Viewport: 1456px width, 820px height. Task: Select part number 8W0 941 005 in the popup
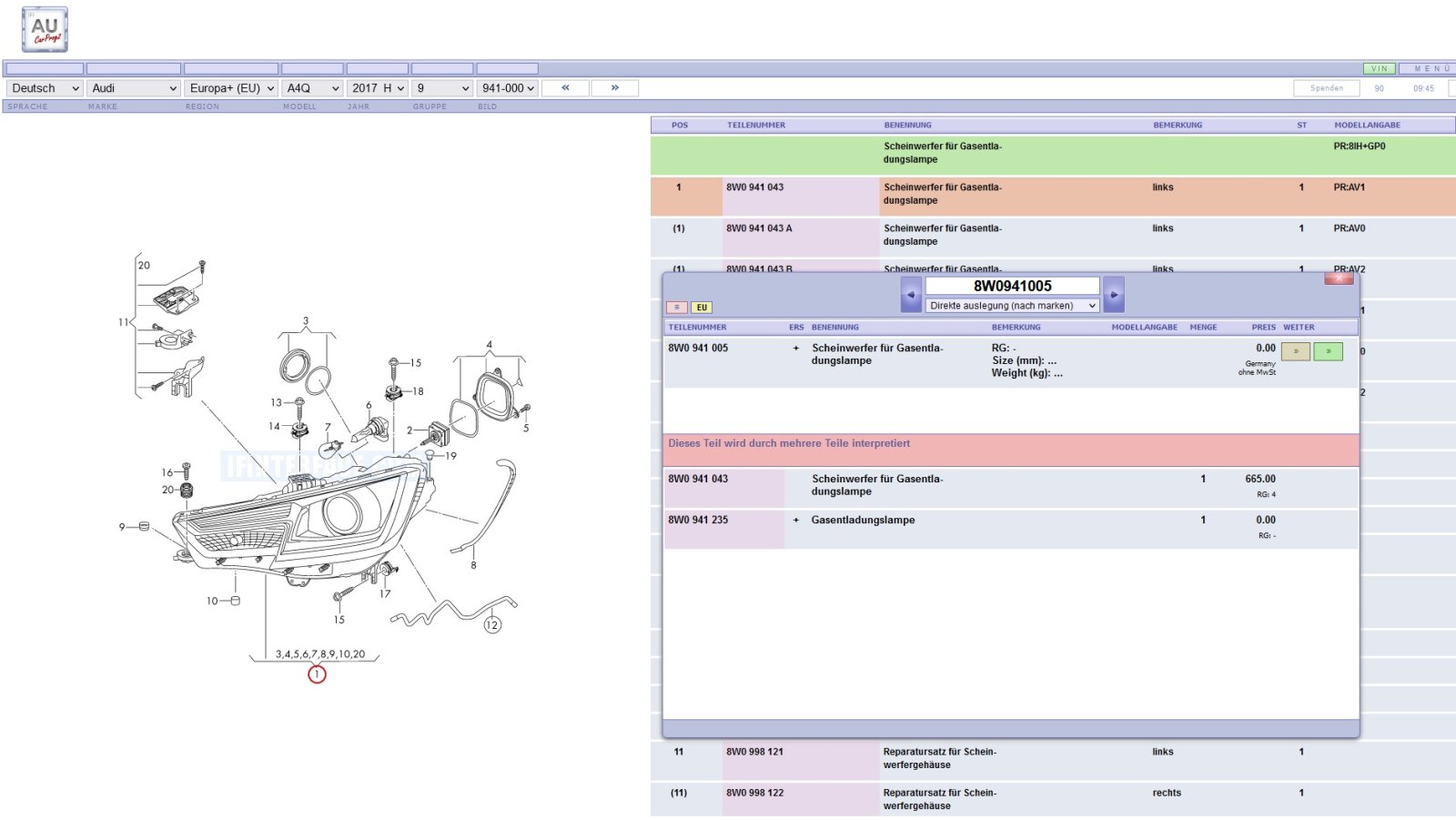[698, 348]
